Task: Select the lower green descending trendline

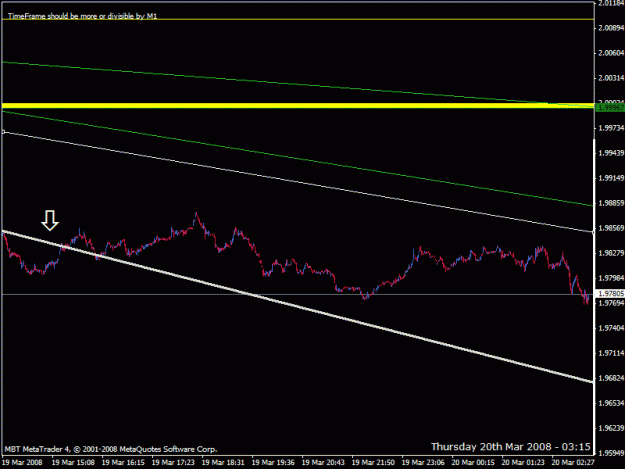Action: (298, 159)
